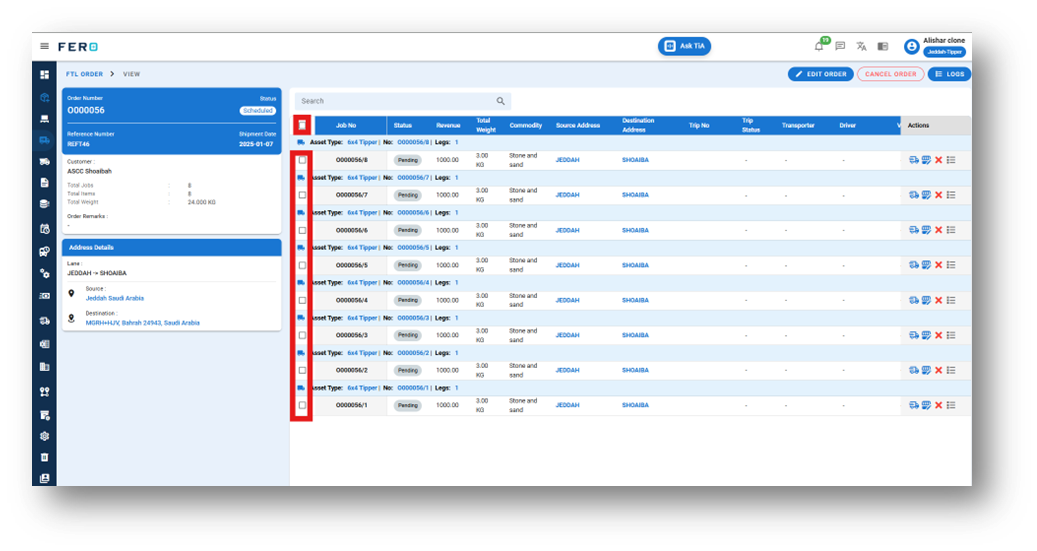Check the box for job 0000056/3
This screenshot has width=1037, height=551.
pyautogui.click(x=302, y=335)
